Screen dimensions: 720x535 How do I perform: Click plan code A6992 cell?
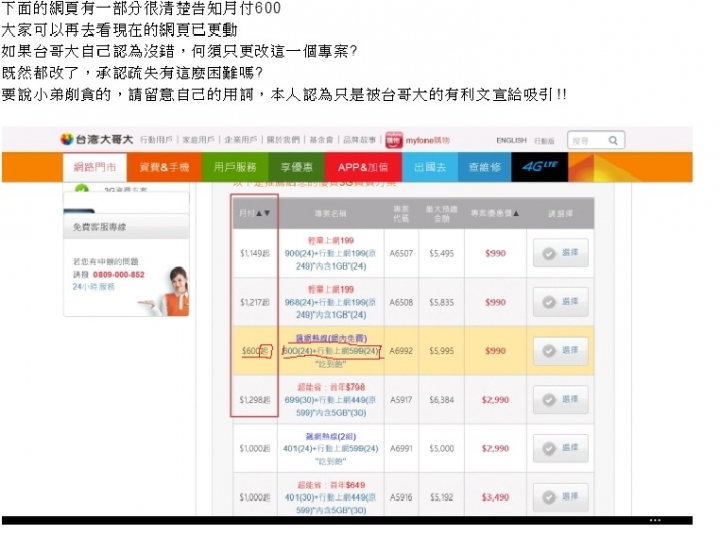(401, 351)
